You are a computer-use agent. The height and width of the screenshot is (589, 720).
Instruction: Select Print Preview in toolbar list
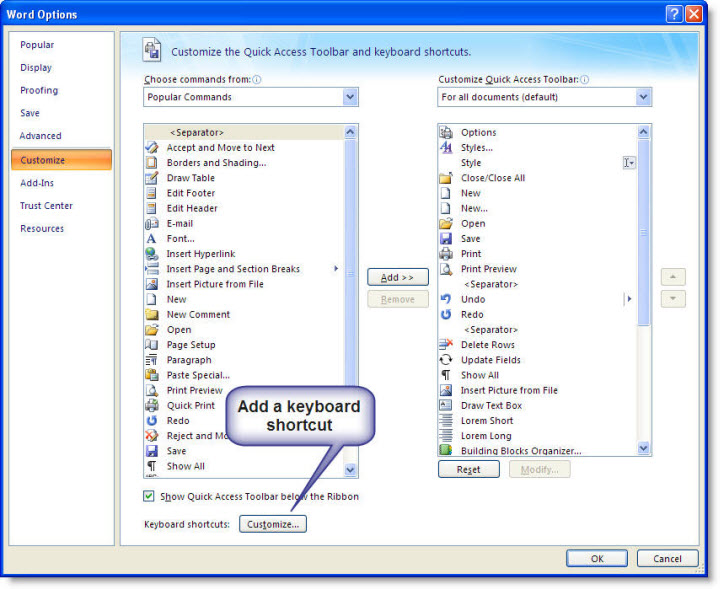[x=538, y=269]
